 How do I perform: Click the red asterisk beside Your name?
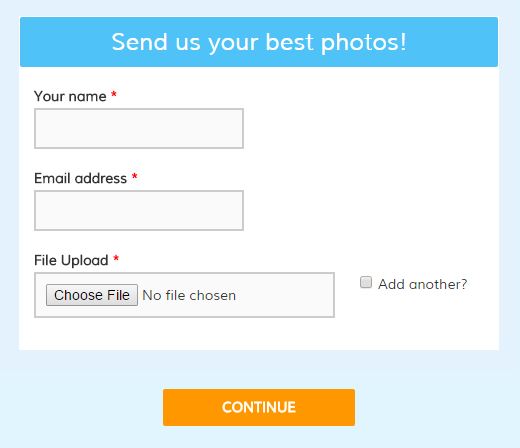114,94
